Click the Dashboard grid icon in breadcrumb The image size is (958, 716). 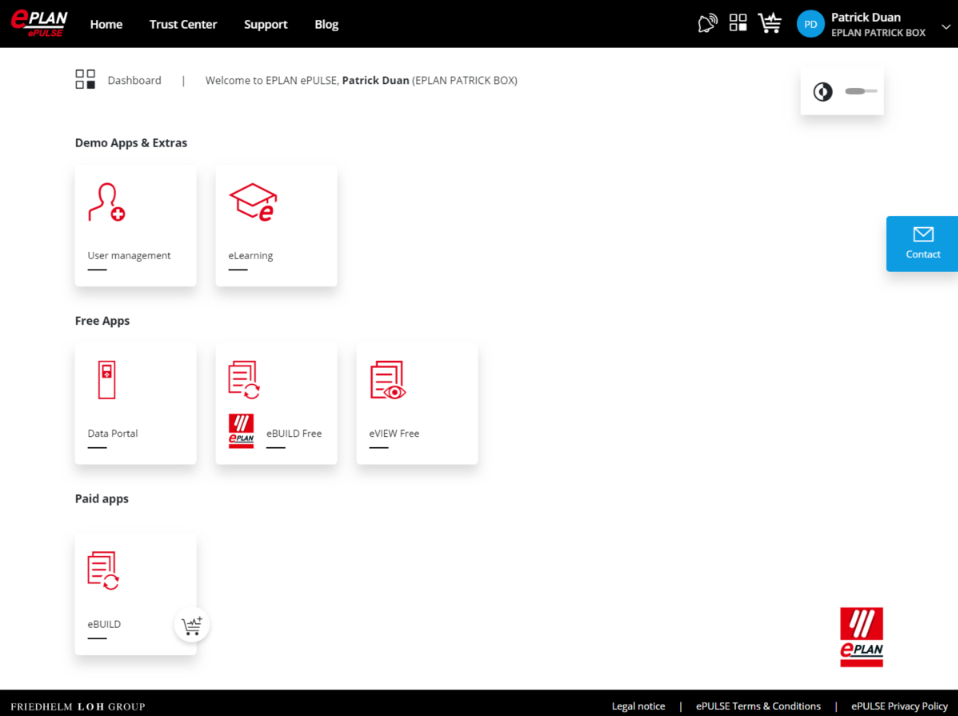pos(86,79)
